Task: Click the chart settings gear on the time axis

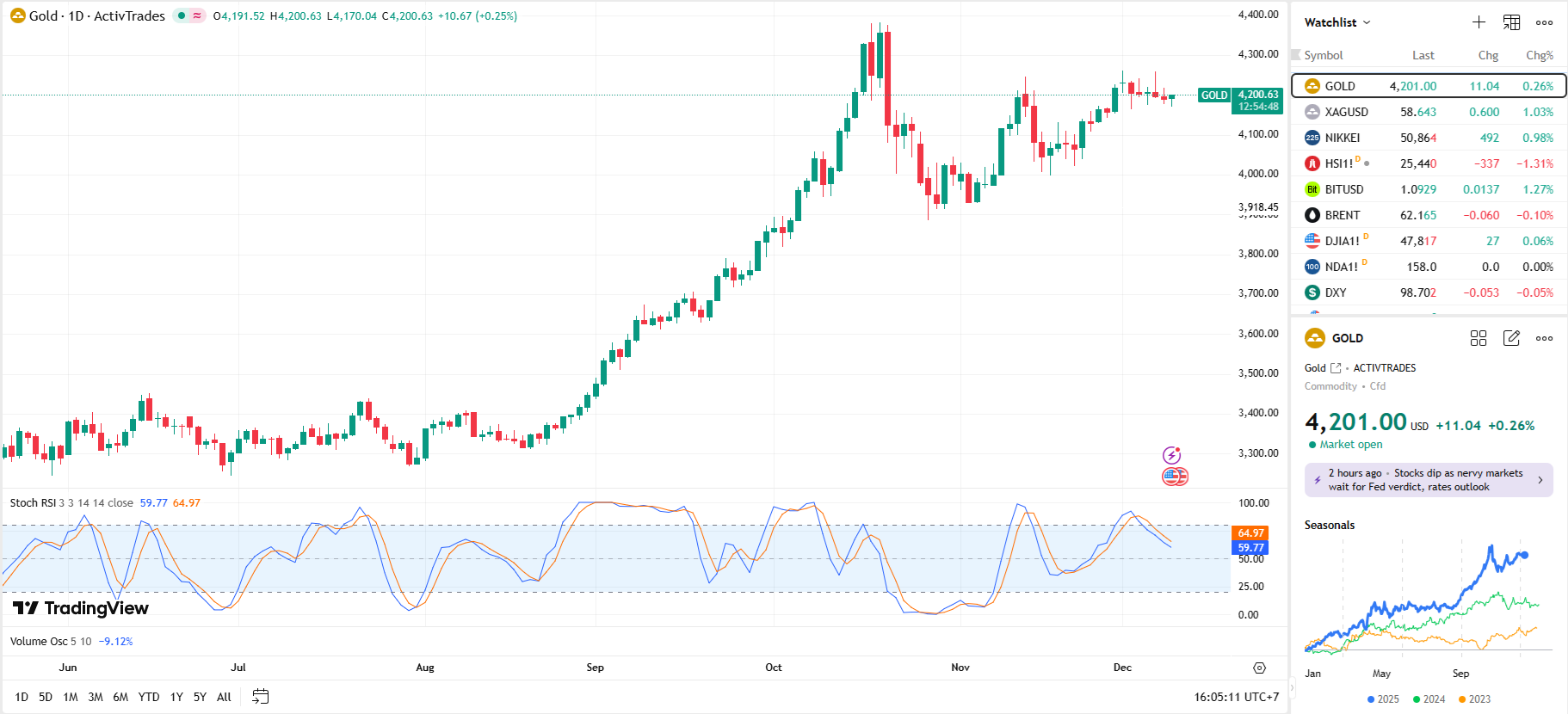Action: [x=1259, y=668]
